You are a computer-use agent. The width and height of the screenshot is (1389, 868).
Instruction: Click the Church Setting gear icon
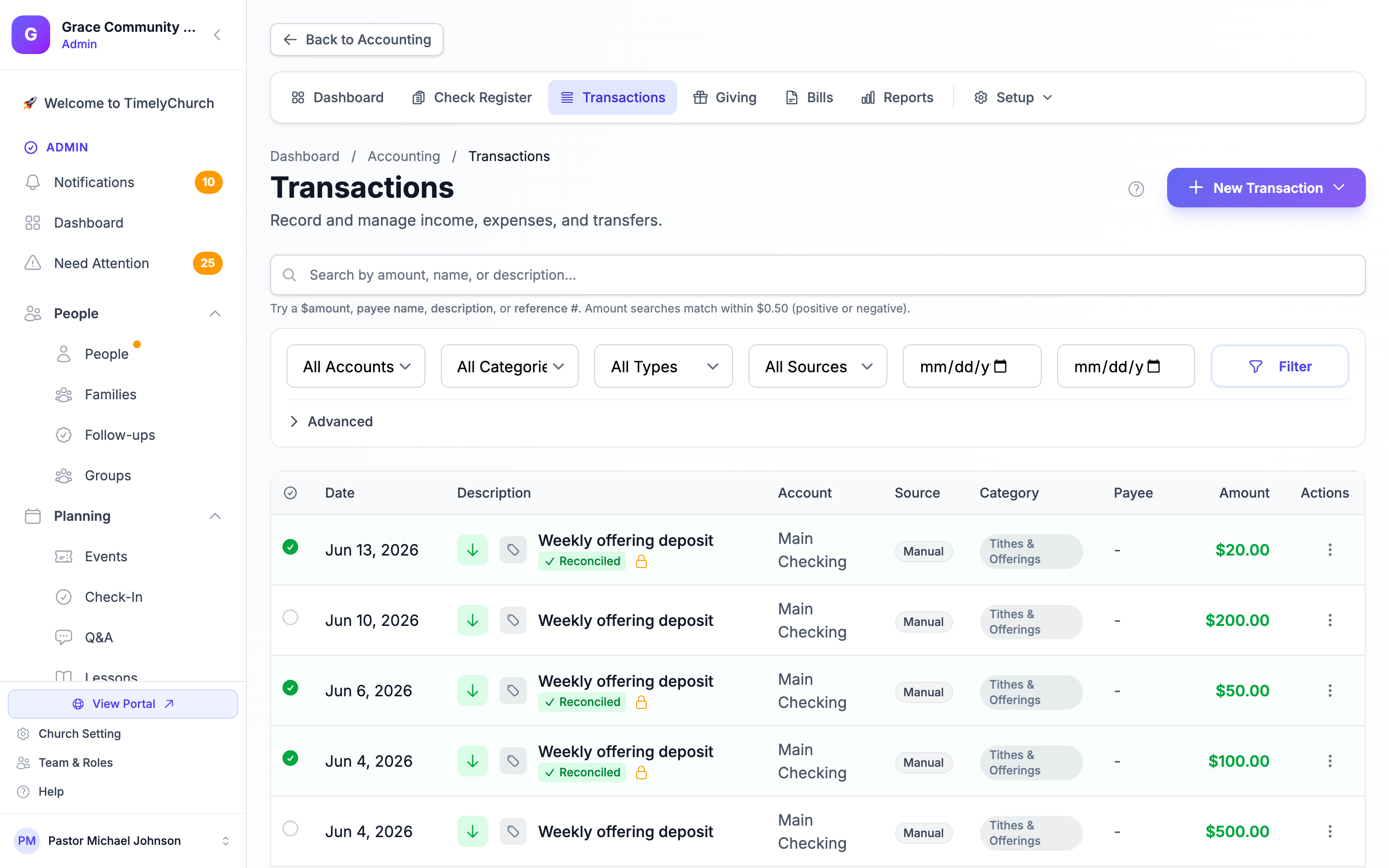[23, 734]
